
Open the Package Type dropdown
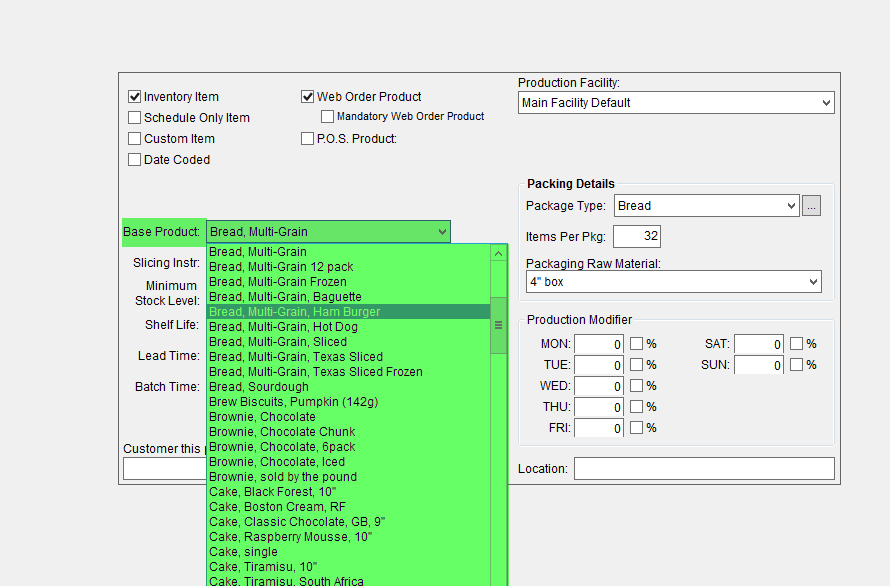(707, 206)
